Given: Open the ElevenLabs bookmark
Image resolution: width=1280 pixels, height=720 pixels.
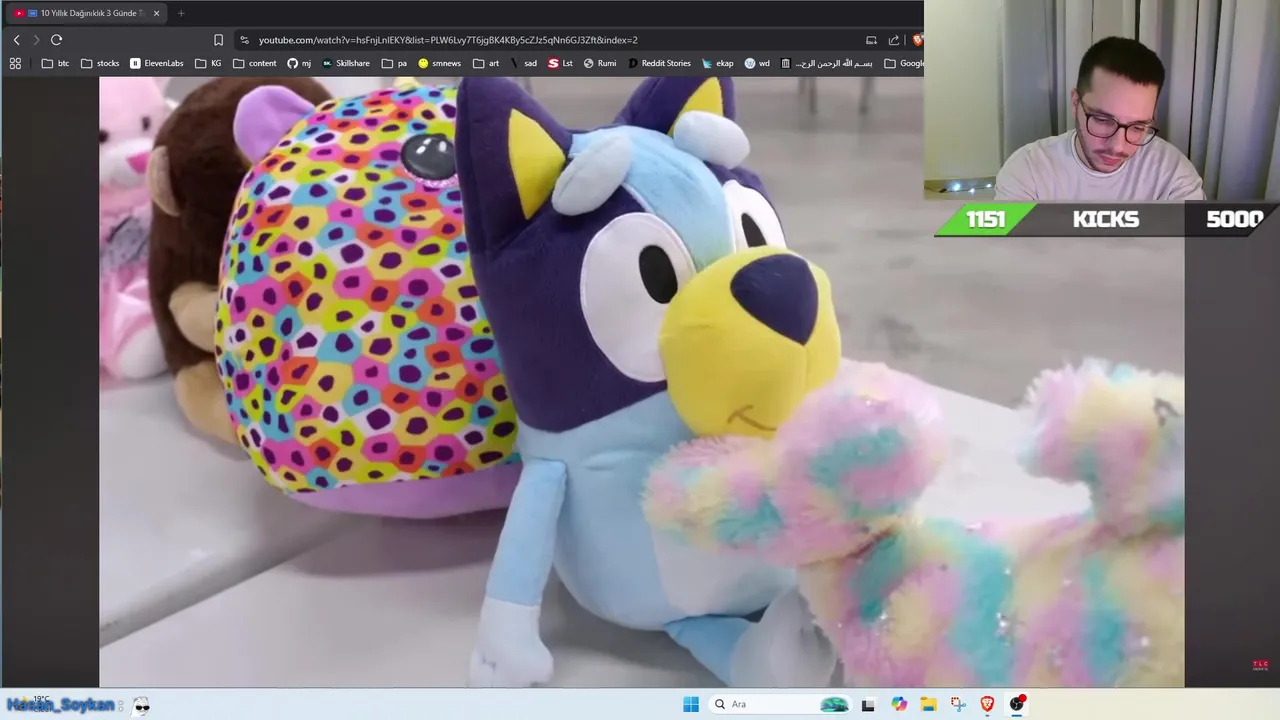Looking at the screenshot, I should (x=157, y=63).
